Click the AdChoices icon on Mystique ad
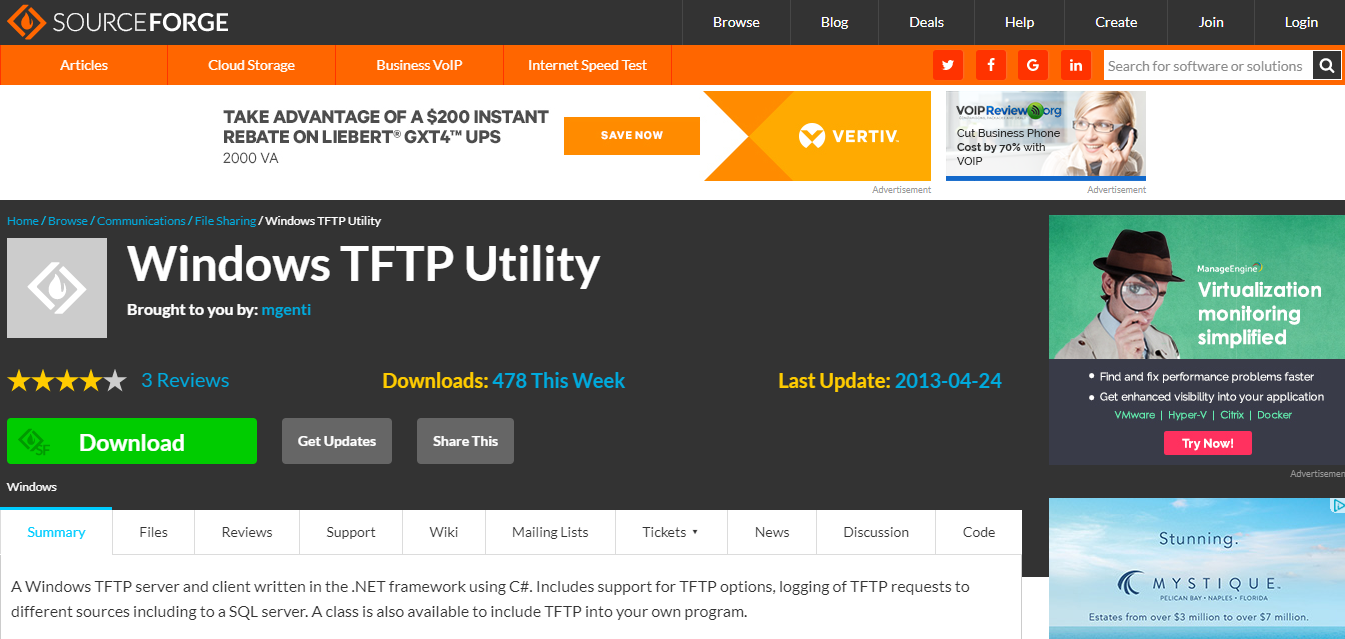The image size is (1345, 639). 1338,506
